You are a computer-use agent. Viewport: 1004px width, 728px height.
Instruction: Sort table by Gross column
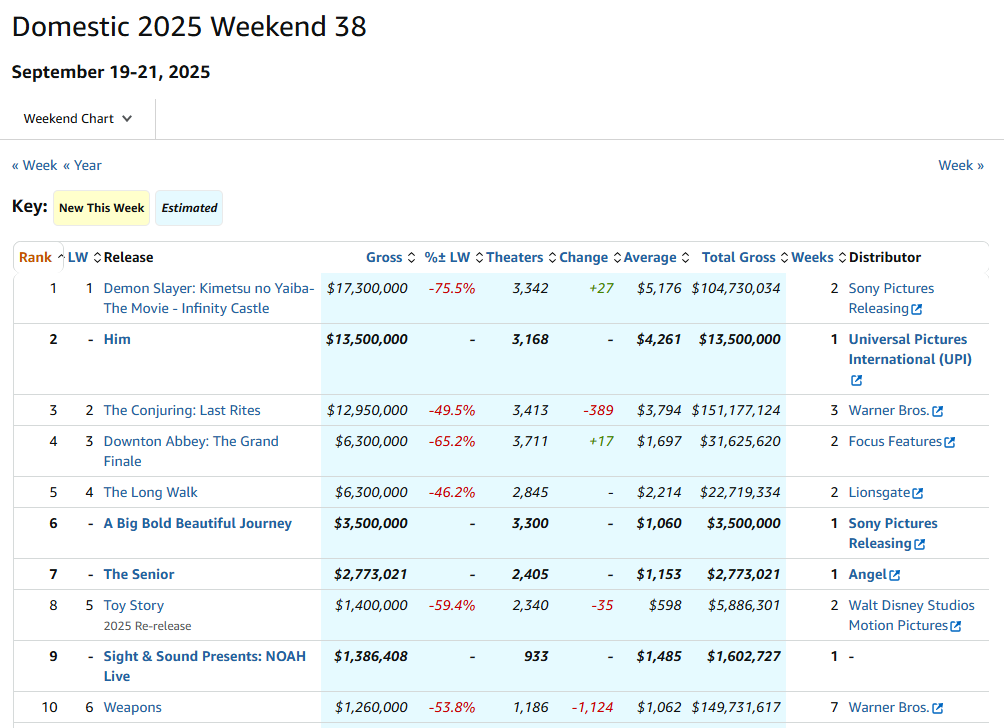tap(391, 257)
